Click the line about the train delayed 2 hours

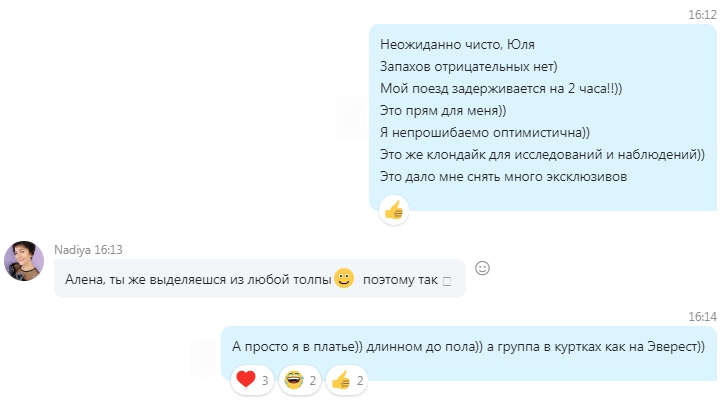(x=501, y=88)
